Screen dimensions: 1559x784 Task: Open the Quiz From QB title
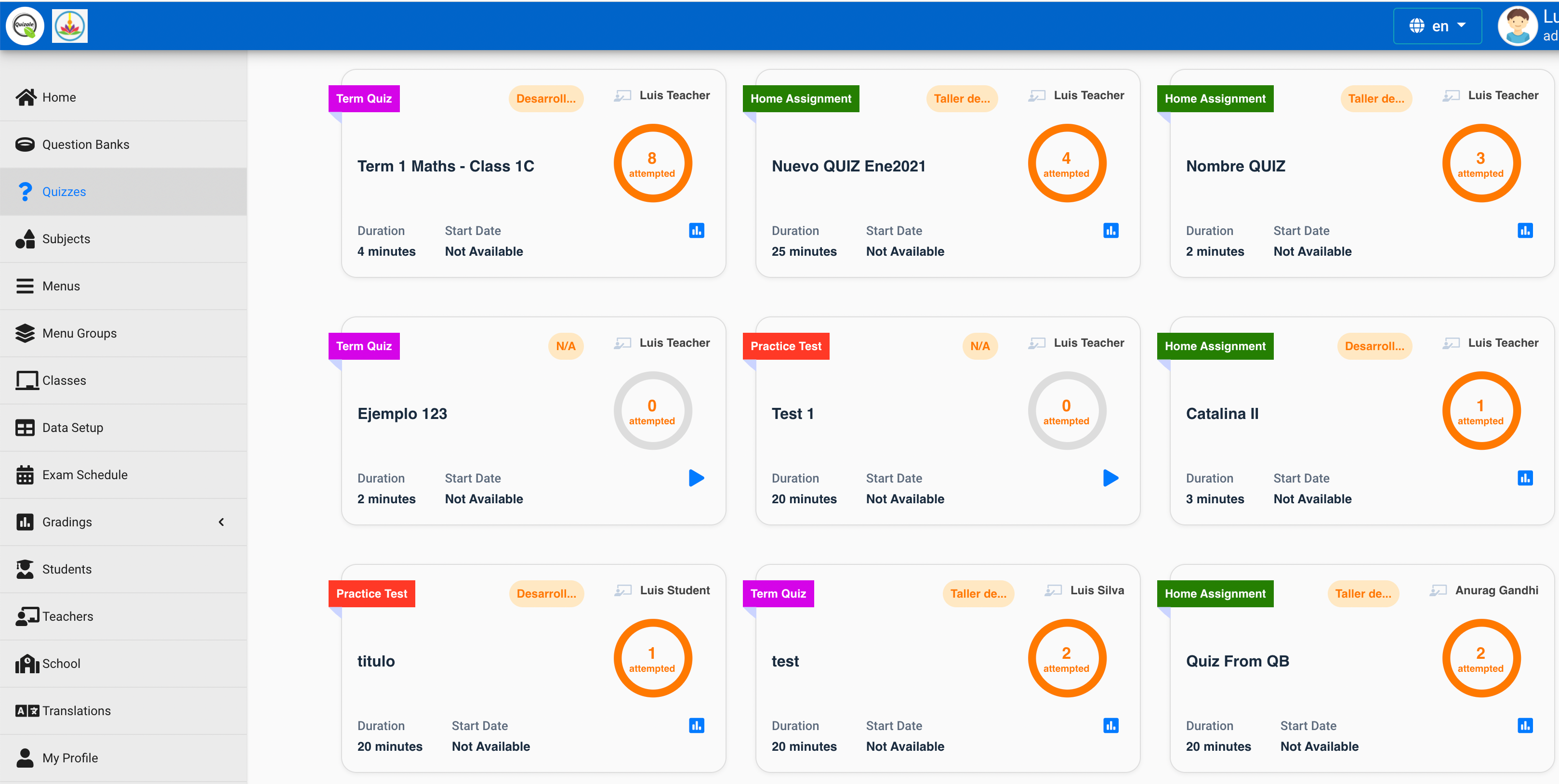(x=1237, y=661)
